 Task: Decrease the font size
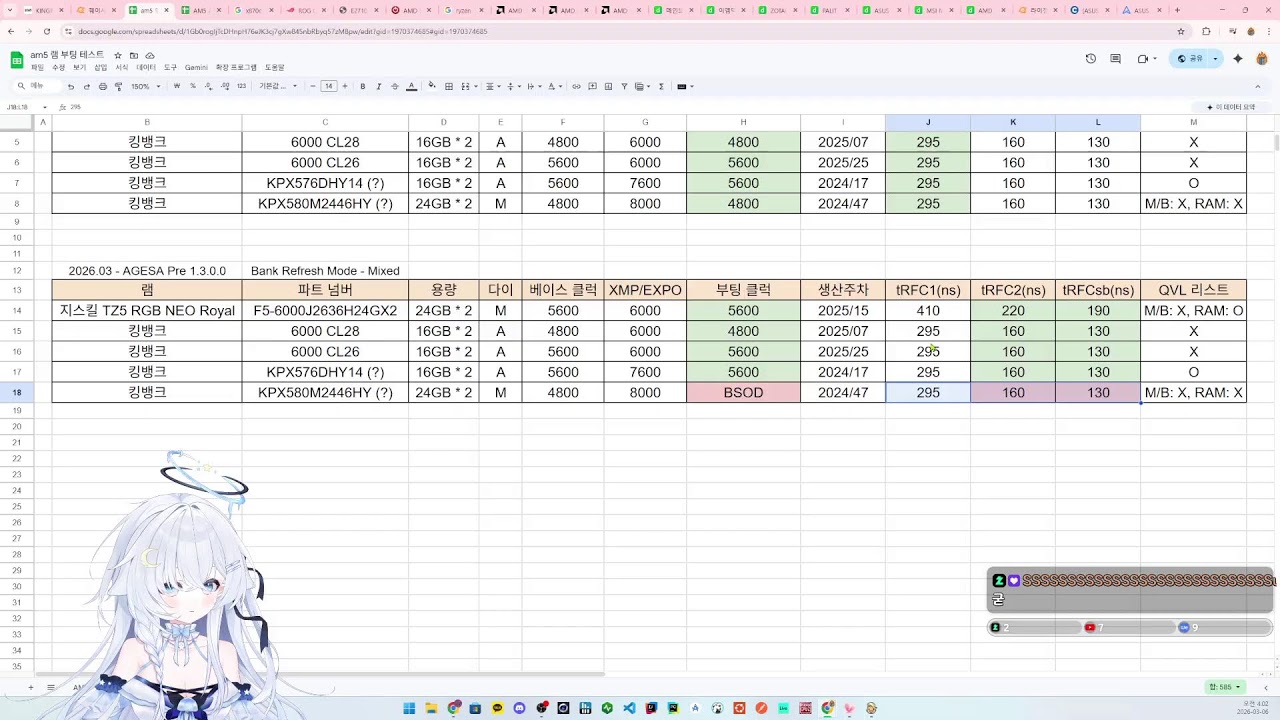313,86
